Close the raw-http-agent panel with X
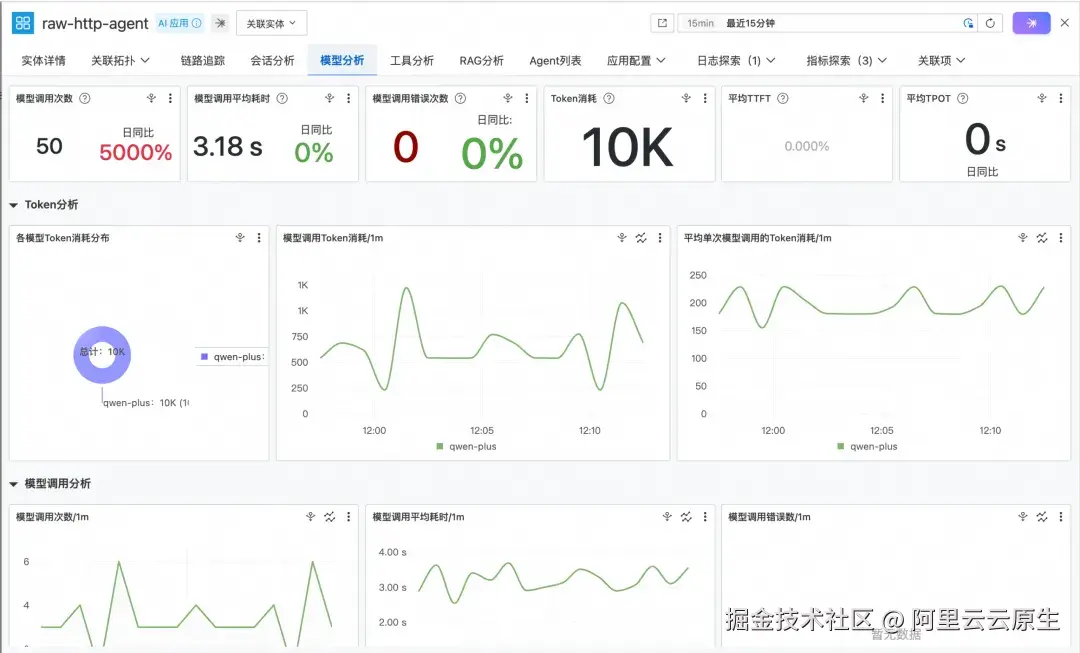 (x=1064, y=23)
